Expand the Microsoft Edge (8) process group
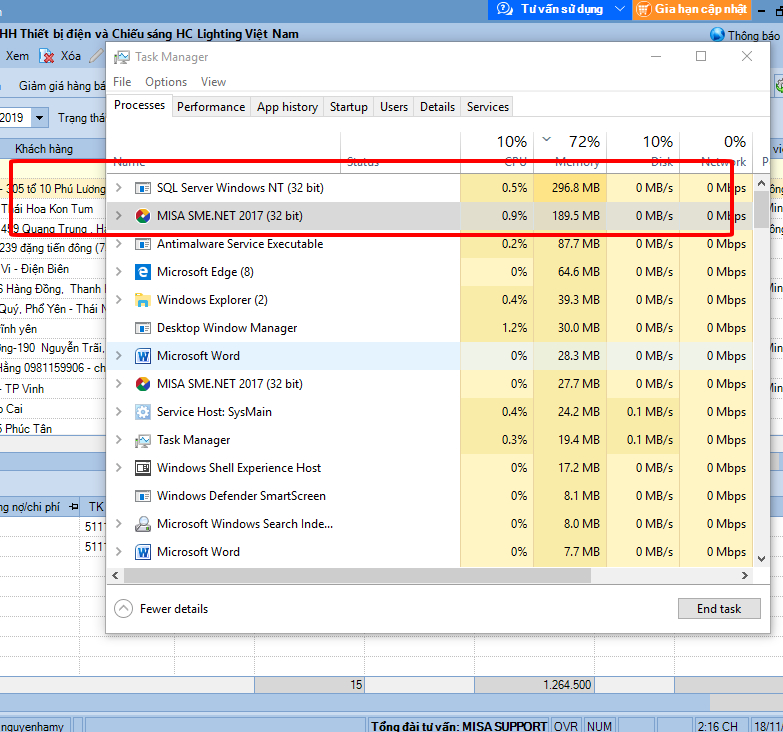The width and height of the screenshot is (783, 732). (119, 272)
